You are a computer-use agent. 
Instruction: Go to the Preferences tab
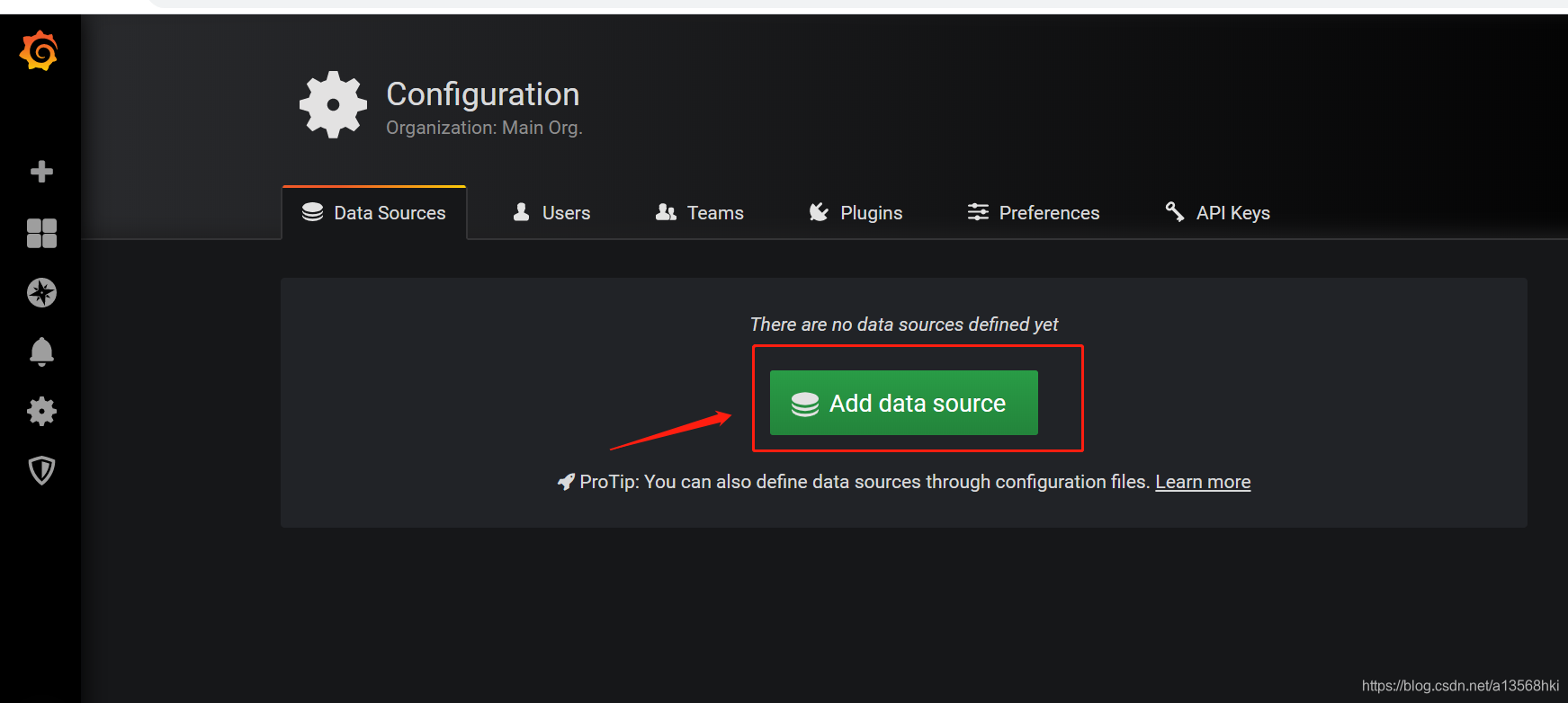click(1034, 213)
